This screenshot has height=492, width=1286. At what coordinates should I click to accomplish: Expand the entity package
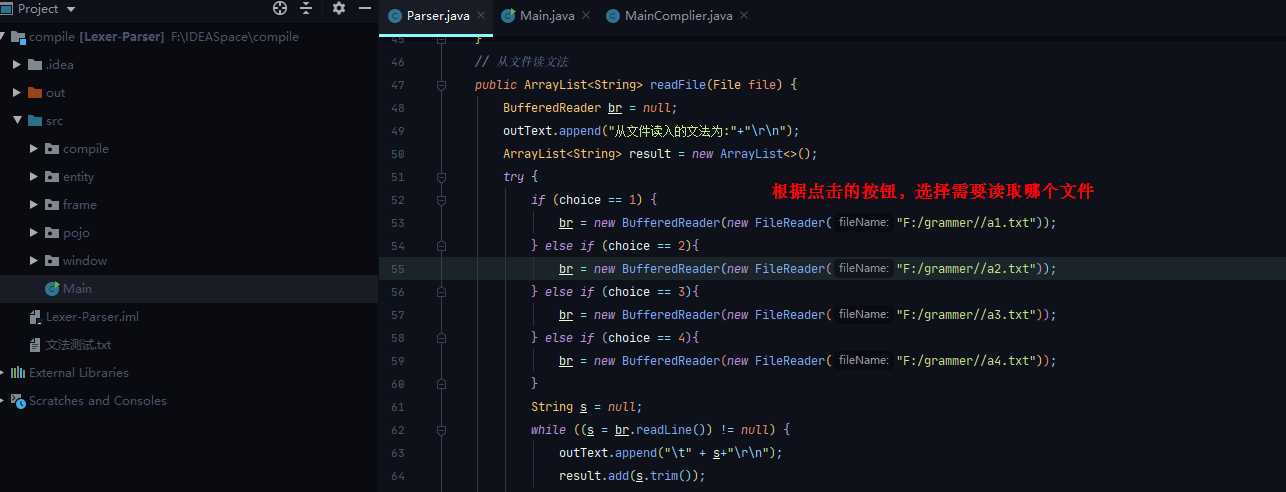(34, 177)
